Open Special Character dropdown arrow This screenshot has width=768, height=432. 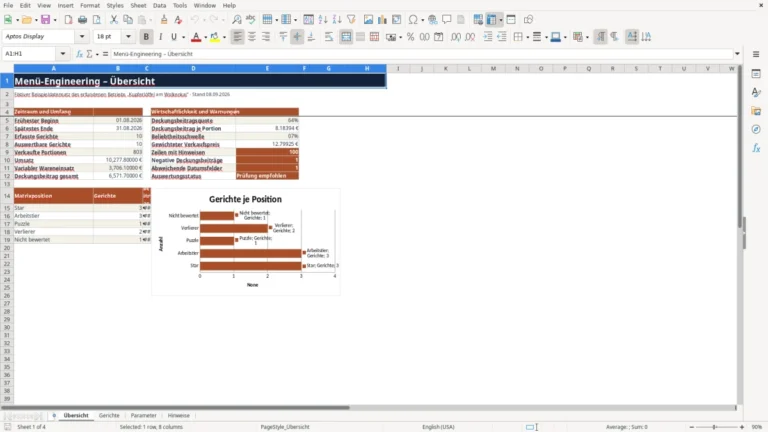(x=422, y=20)
